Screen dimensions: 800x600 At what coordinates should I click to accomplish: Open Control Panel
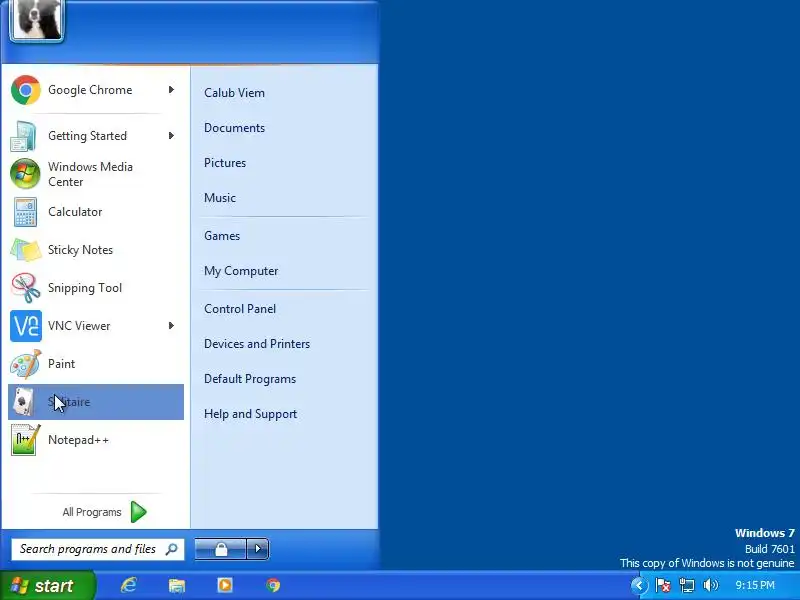240,309
